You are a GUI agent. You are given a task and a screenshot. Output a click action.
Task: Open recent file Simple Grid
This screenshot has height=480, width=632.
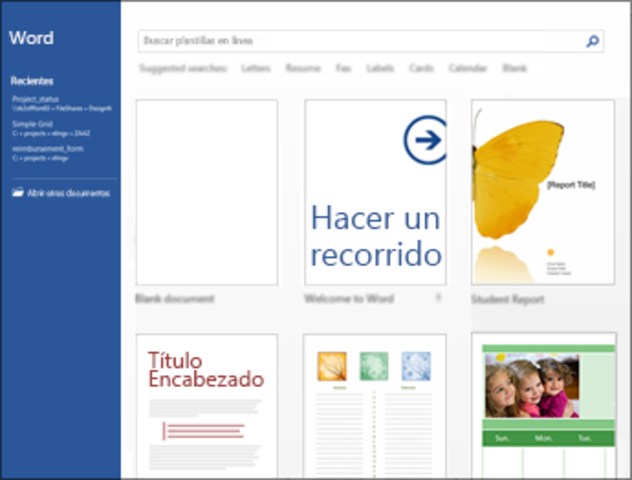tap(51, 129)
